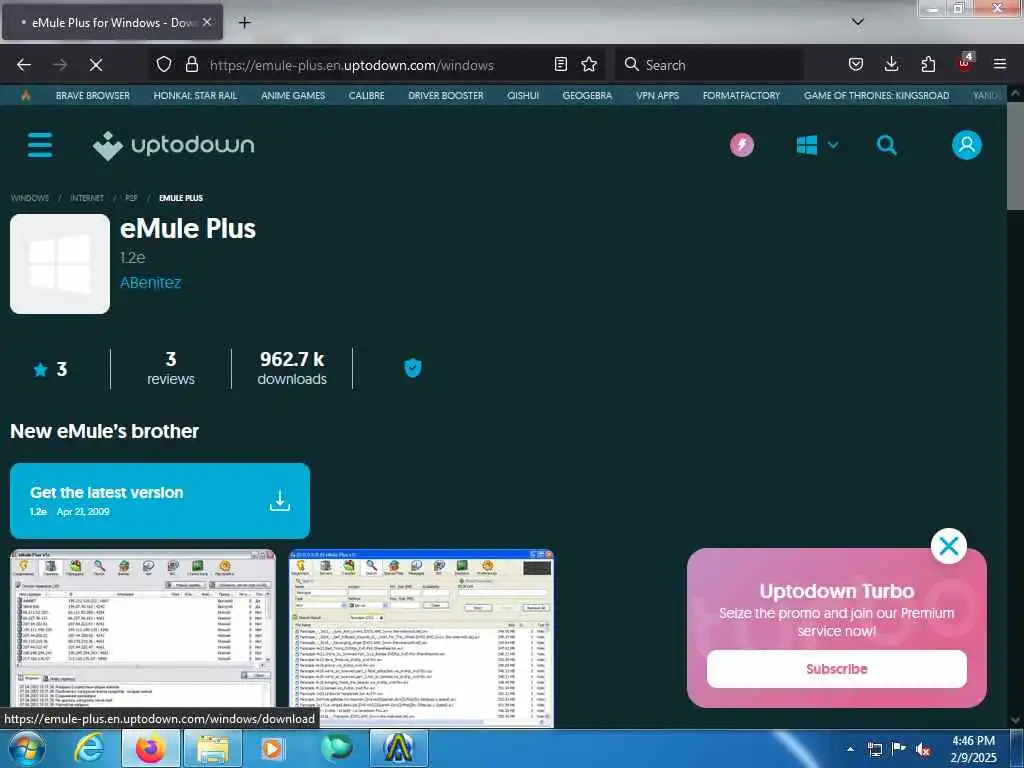The image size is (1024, 768).
Task: Open Windows Media Player taskbar icon
Action: (272, 748)
